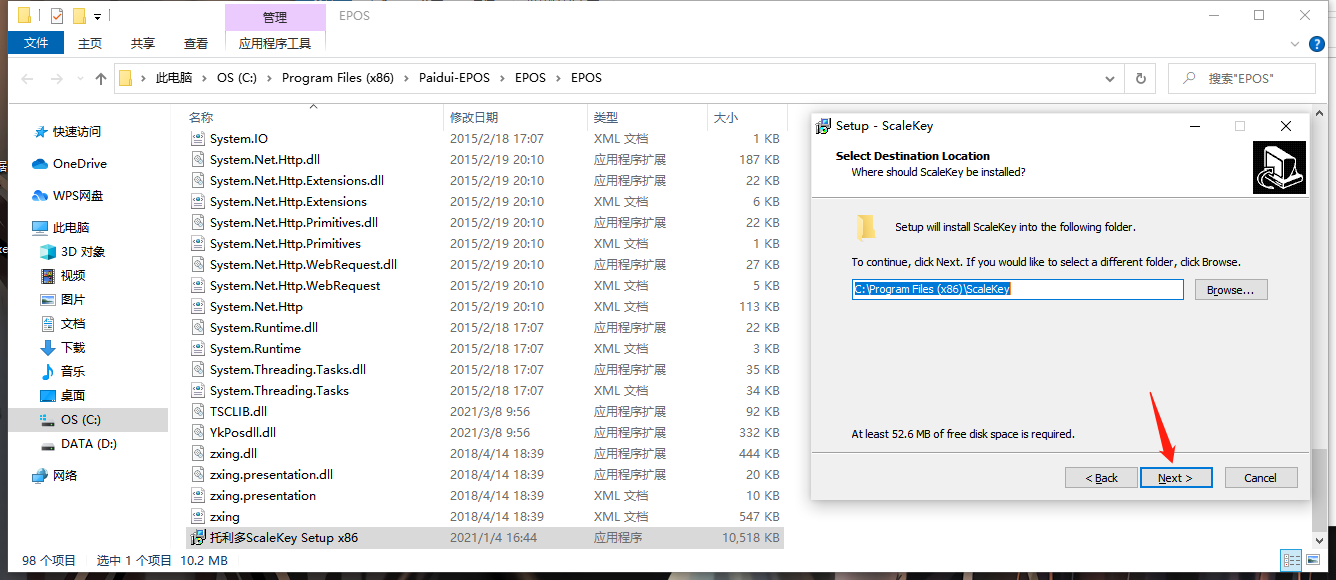Open the 文件 menu tab
This screenshot has width=1336, height=580.
pos(36,43)
